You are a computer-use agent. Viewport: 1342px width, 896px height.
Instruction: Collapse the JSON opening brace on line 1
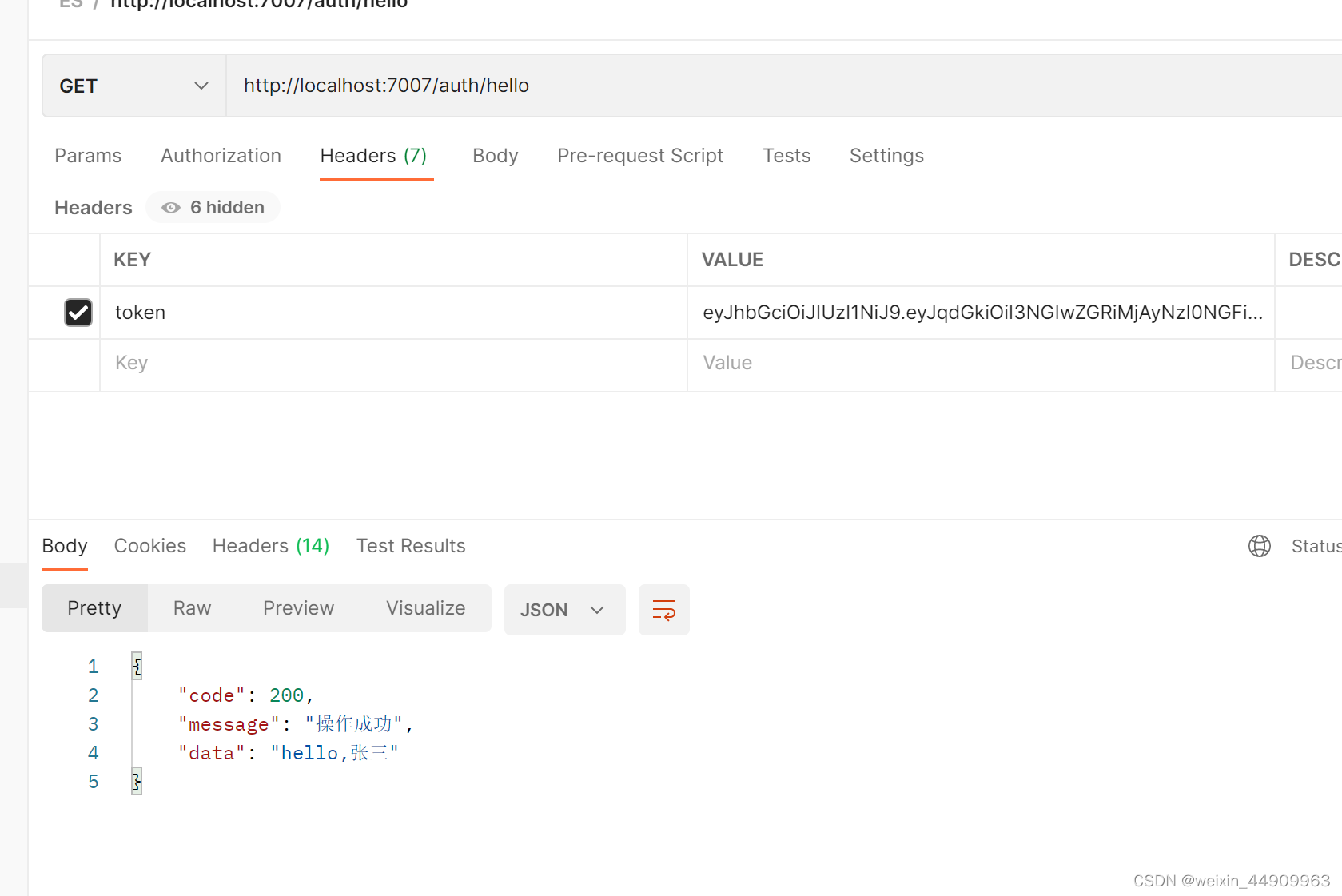137,666
